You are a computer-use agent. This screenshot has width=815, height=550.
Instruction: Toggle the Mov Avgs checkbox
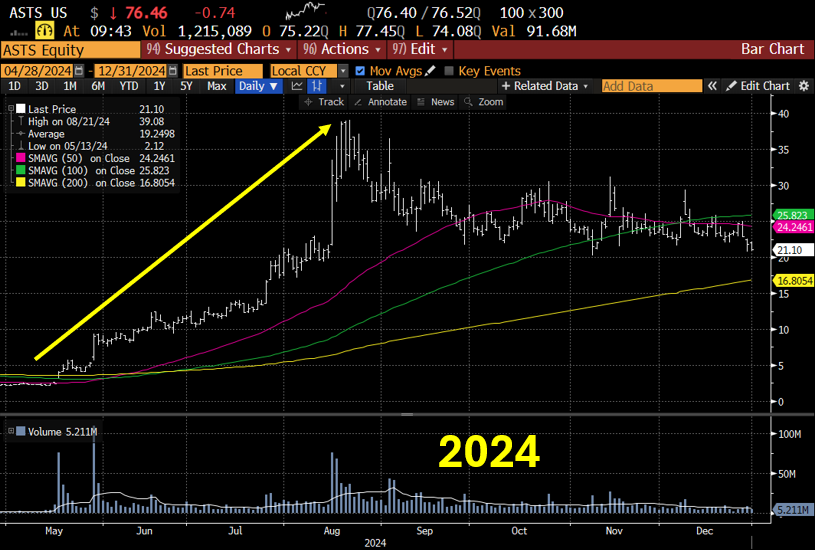360,71
